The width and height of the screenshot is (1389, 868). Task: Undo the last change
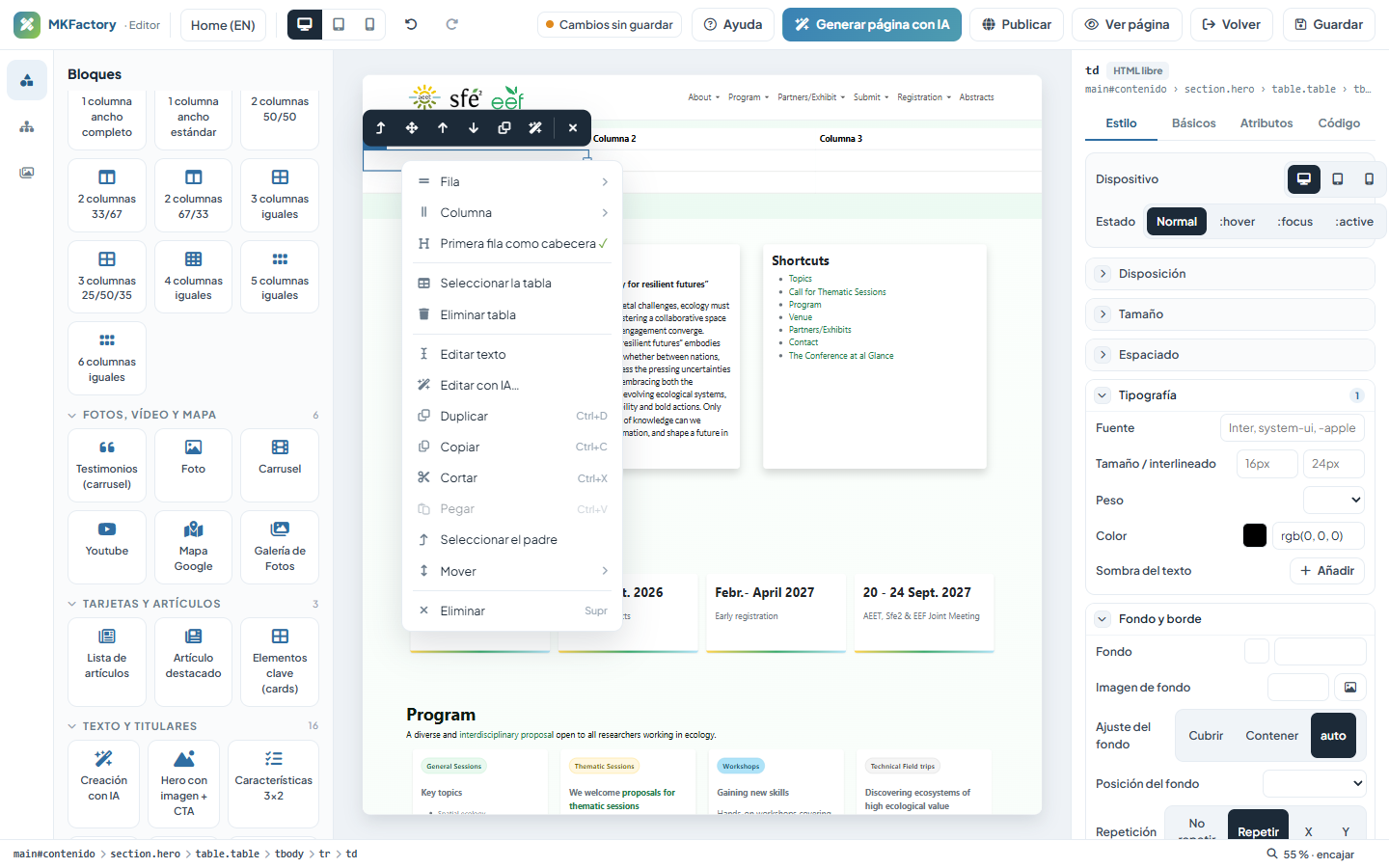pyautogui.click(x=411, y=24)
